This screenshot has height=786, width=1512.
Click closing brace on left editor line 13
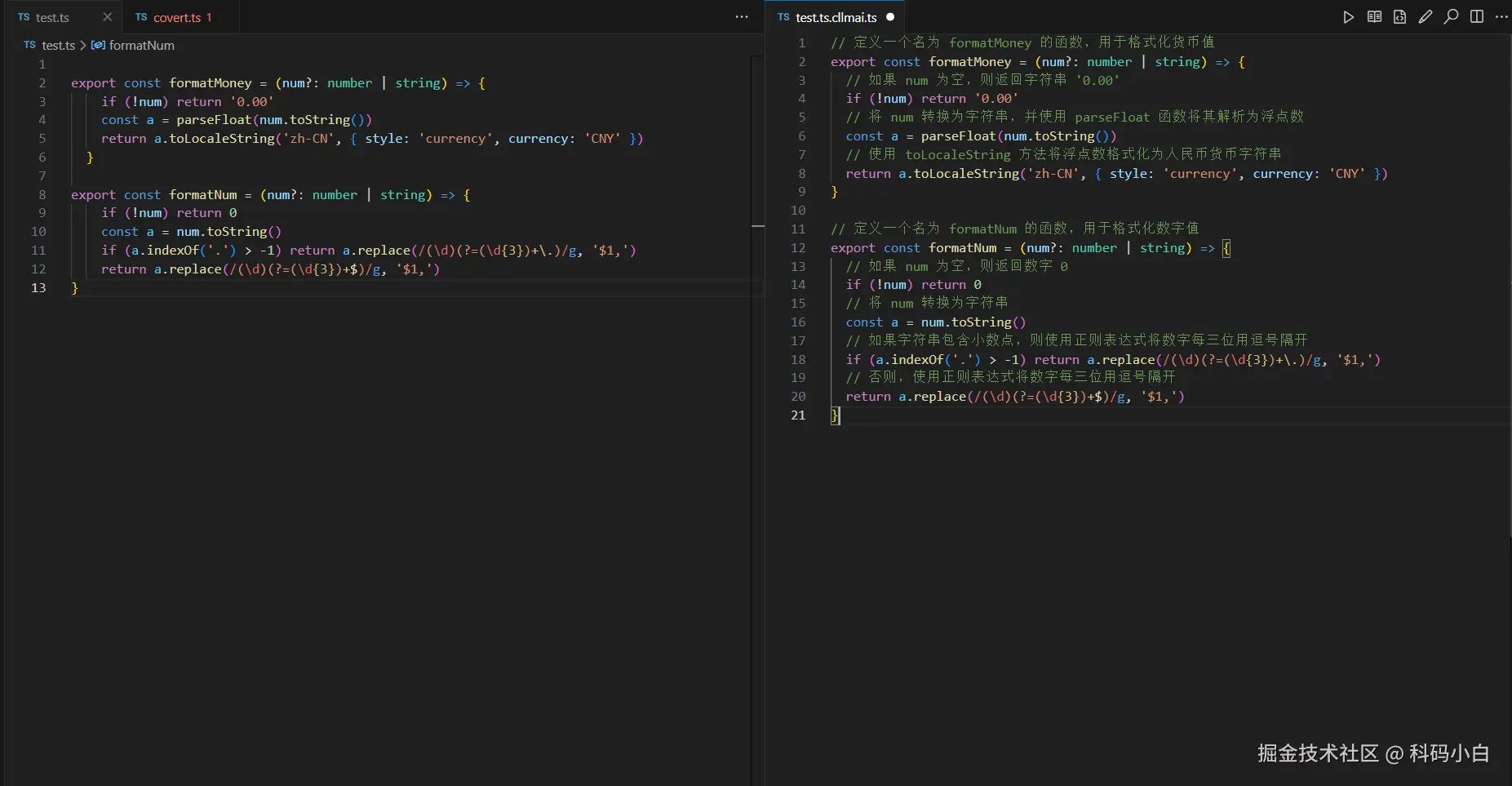click(74, 288)
